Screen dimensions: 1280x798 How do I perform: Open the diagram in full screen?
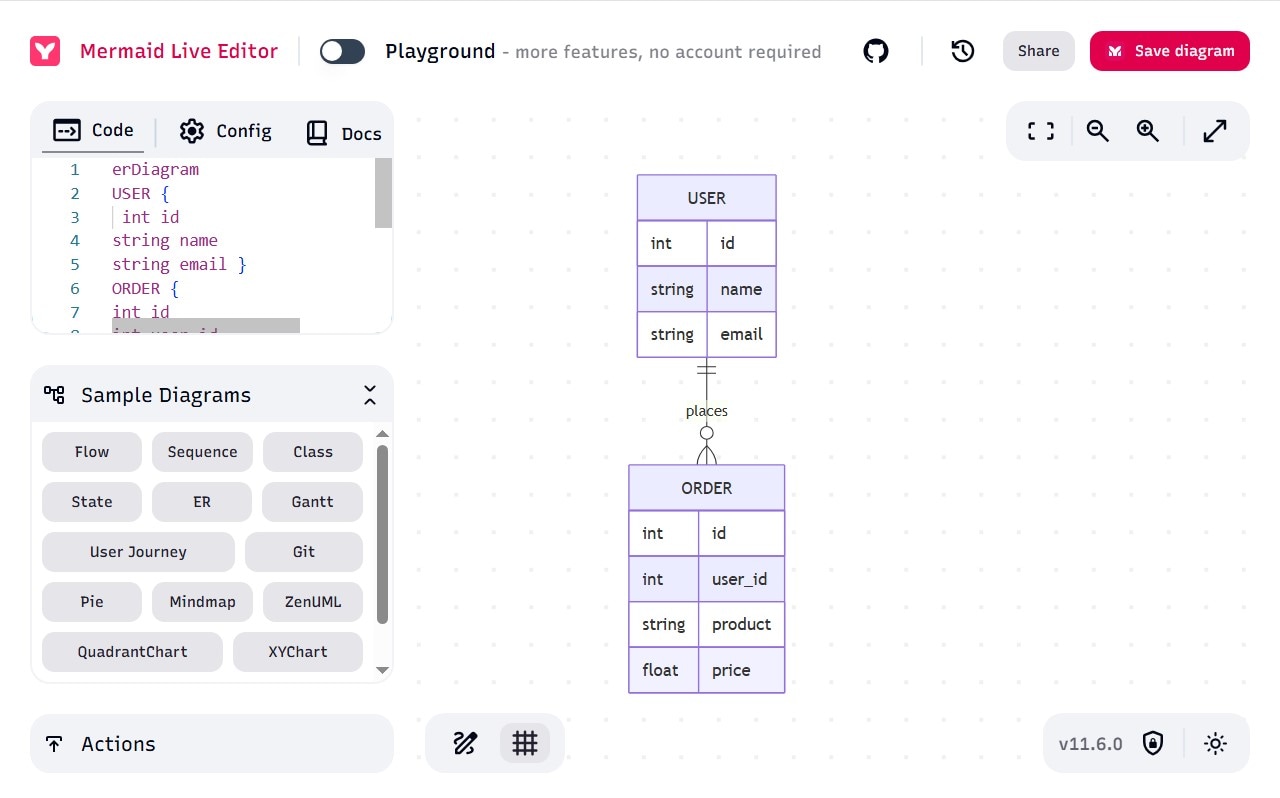pyautogui.click(x=1215, y=131)
